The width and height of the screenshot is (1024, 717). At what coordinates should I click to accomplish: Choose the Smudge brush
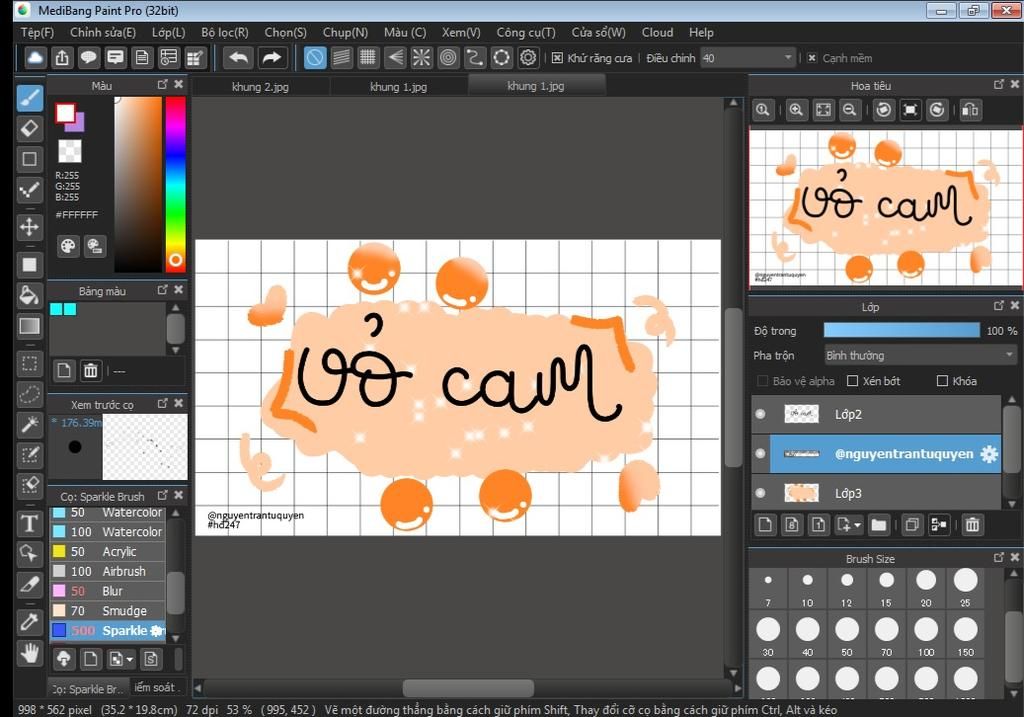(108, 611)
